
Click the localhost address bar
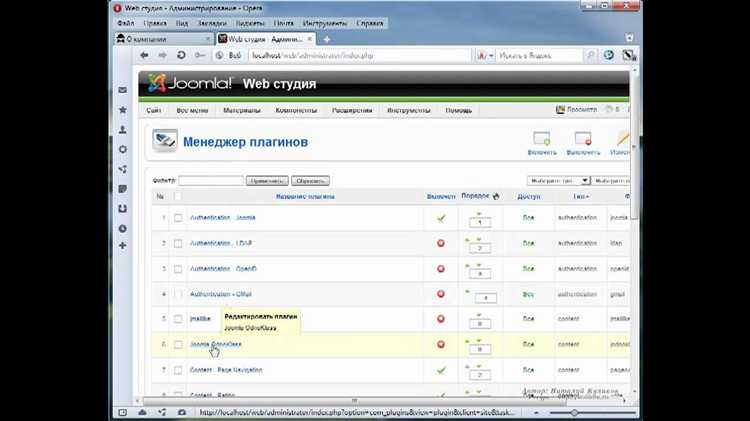click(x=359, y=55)
